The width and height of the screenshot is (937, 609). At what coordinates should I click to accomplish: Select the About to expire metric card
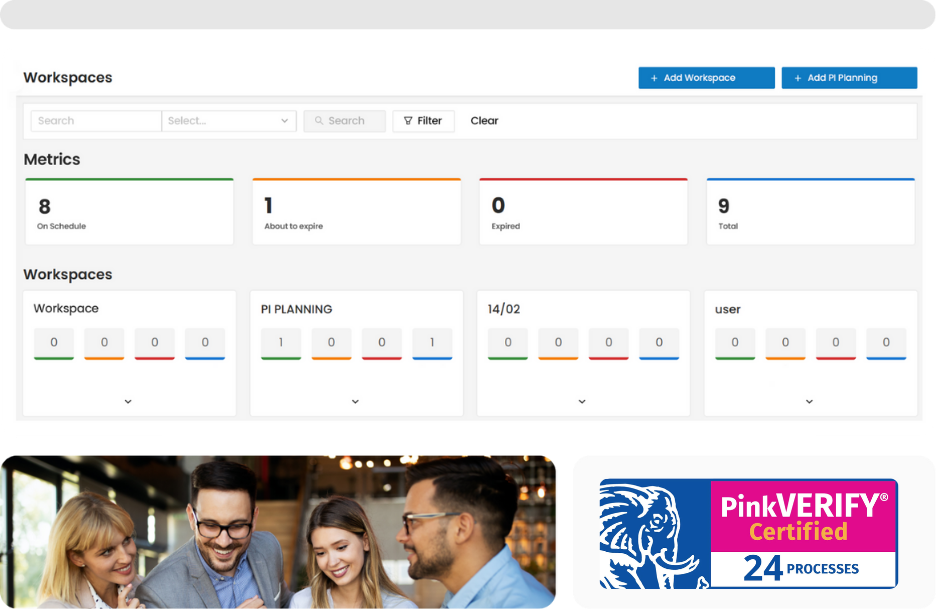356,212
